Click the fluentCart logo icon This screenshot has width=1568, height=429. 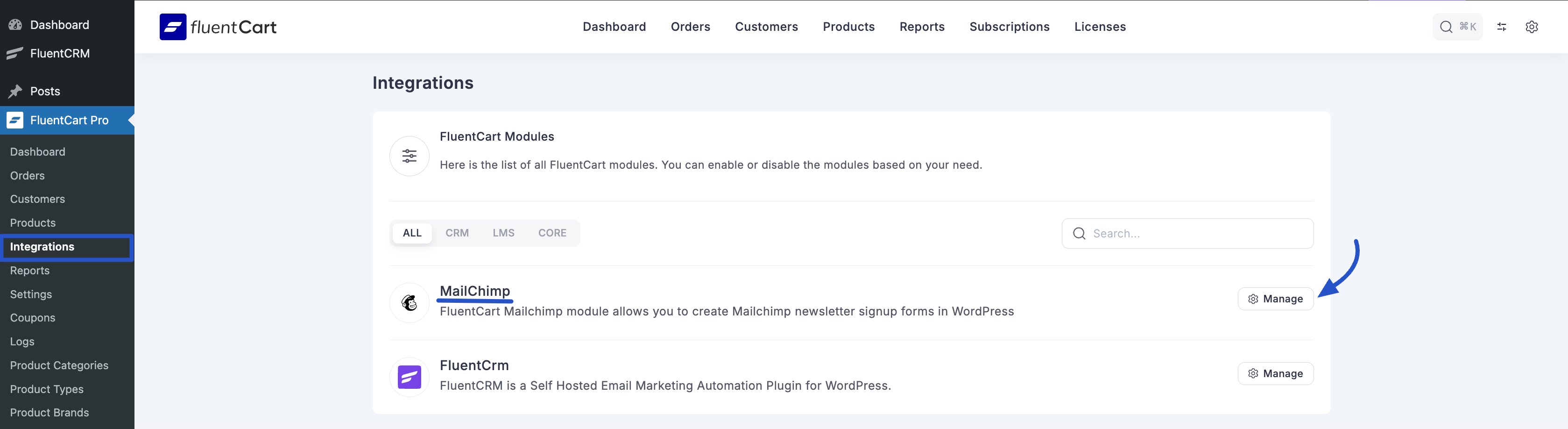click(x=173, y=27)
